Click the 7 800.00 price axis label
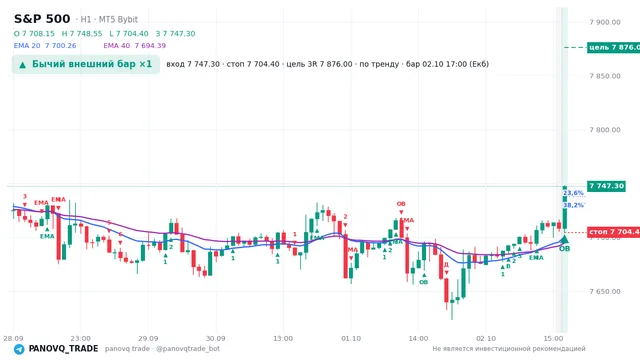 click(x=605, y=130)
